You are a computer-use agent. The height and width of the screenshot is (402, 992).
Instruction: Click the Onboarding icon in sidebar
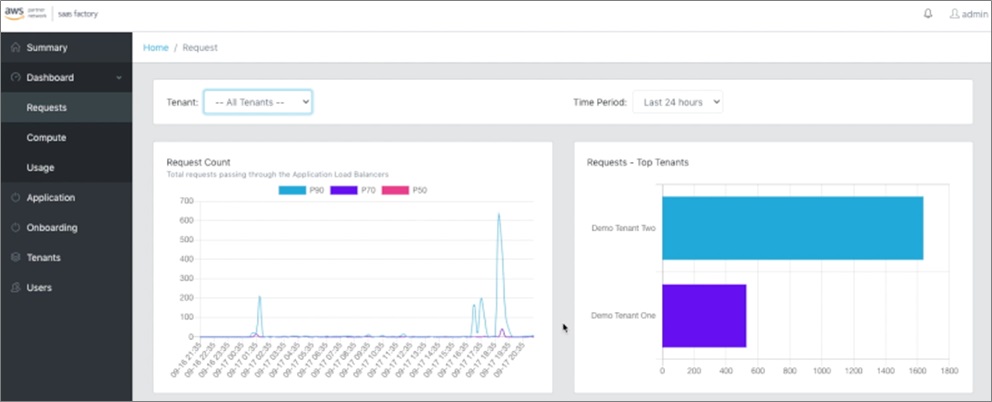click(x=16, y=227)
